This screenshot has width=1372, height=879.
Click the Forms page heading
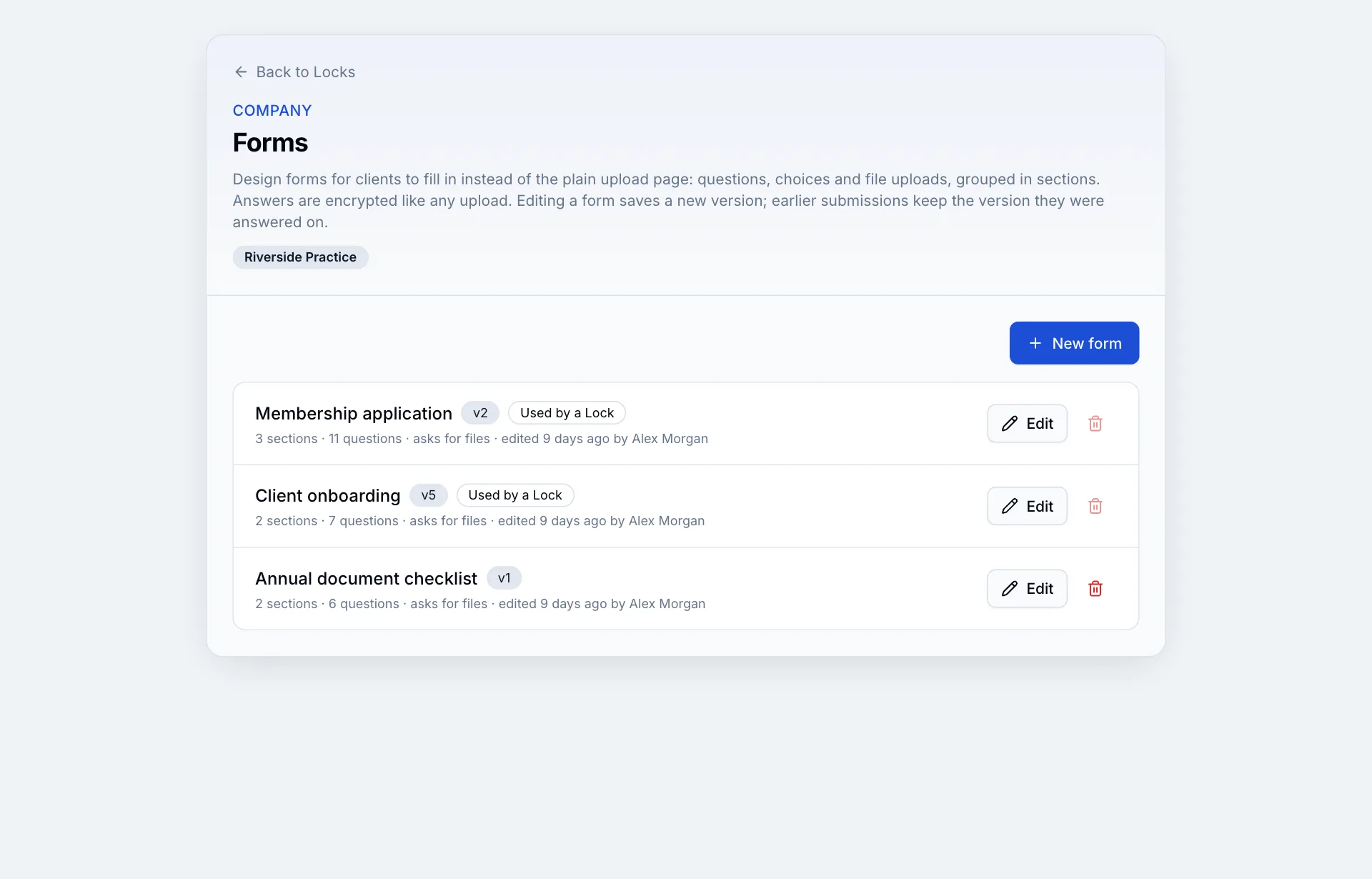(270, 142)
